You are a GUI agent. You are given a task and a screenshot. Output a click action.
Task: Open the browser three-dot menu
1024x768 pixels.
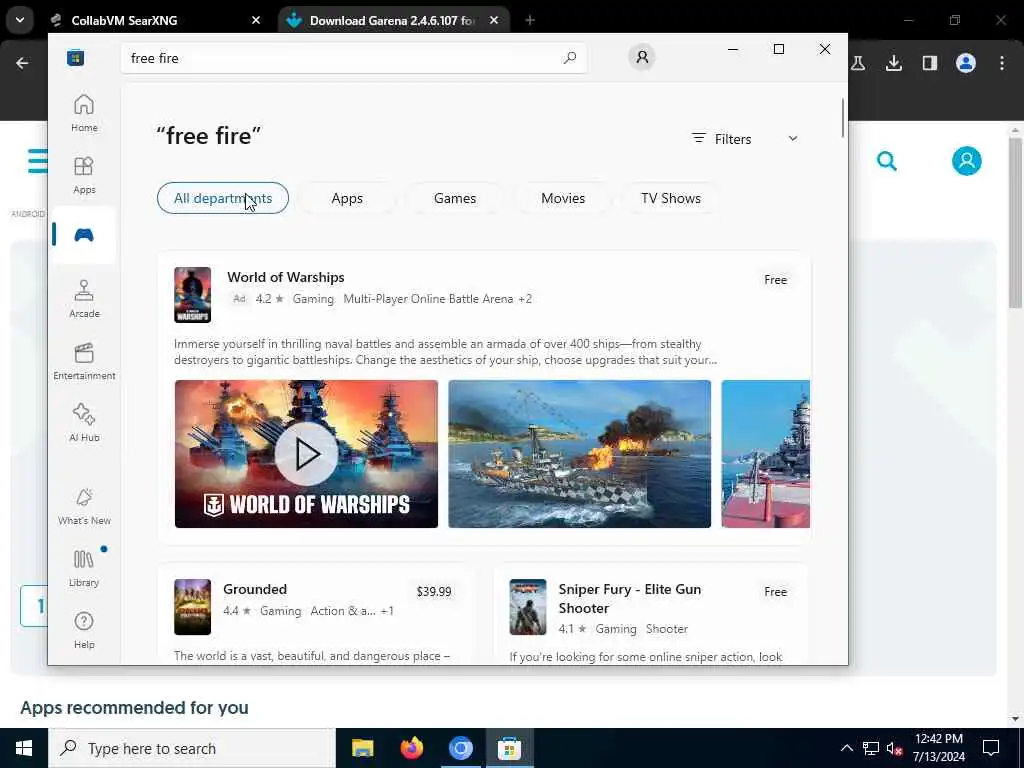pyautogui.click(x=1002, y=63)
